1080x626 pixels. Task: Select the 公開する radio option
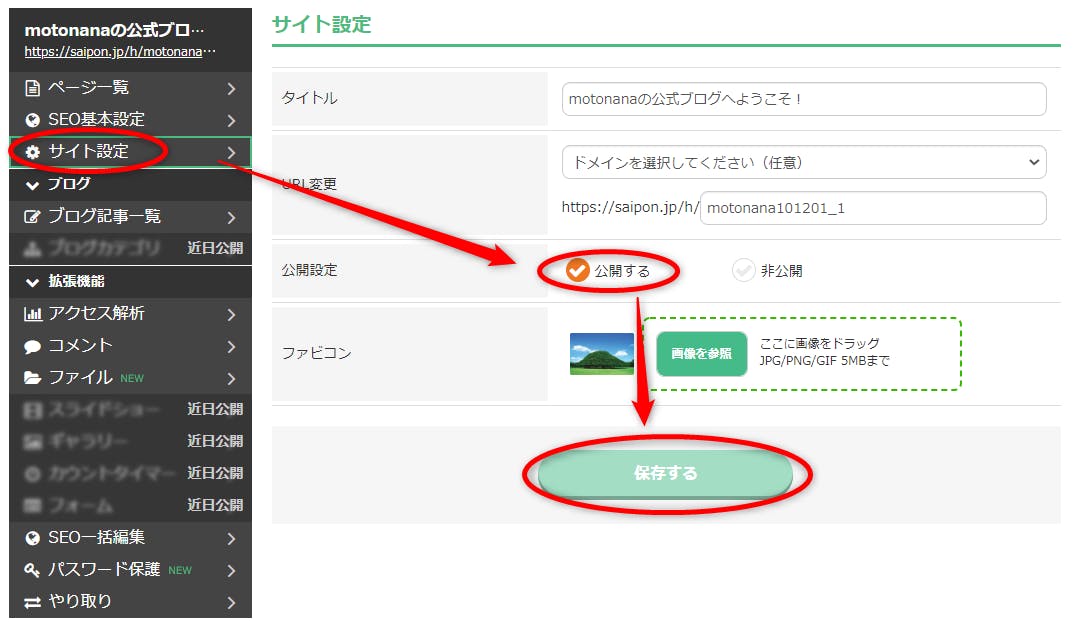tap(578, 270)
